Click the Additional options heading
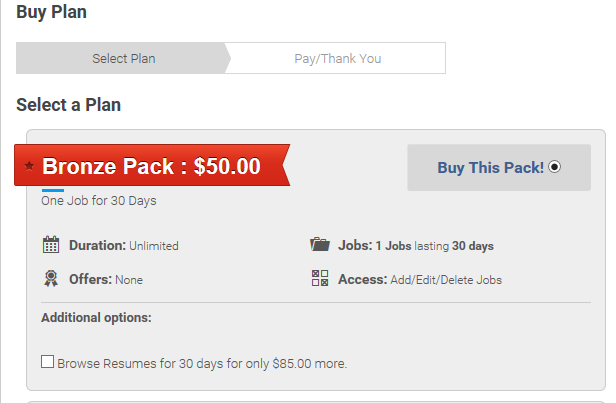This screenshot has height=403, width=616. (96, 317)
